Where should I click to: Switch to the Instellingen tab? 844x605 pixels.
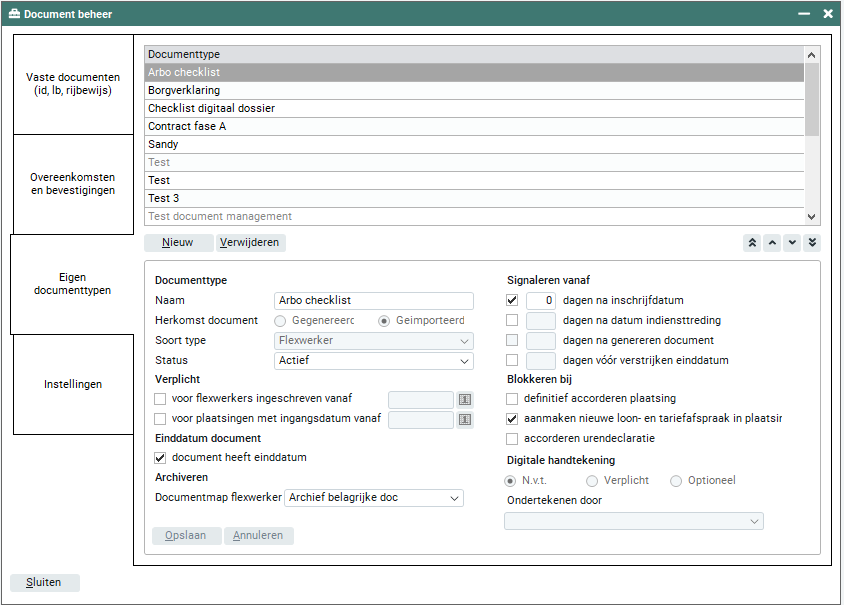pyautogui.click(x=72, y=384)
